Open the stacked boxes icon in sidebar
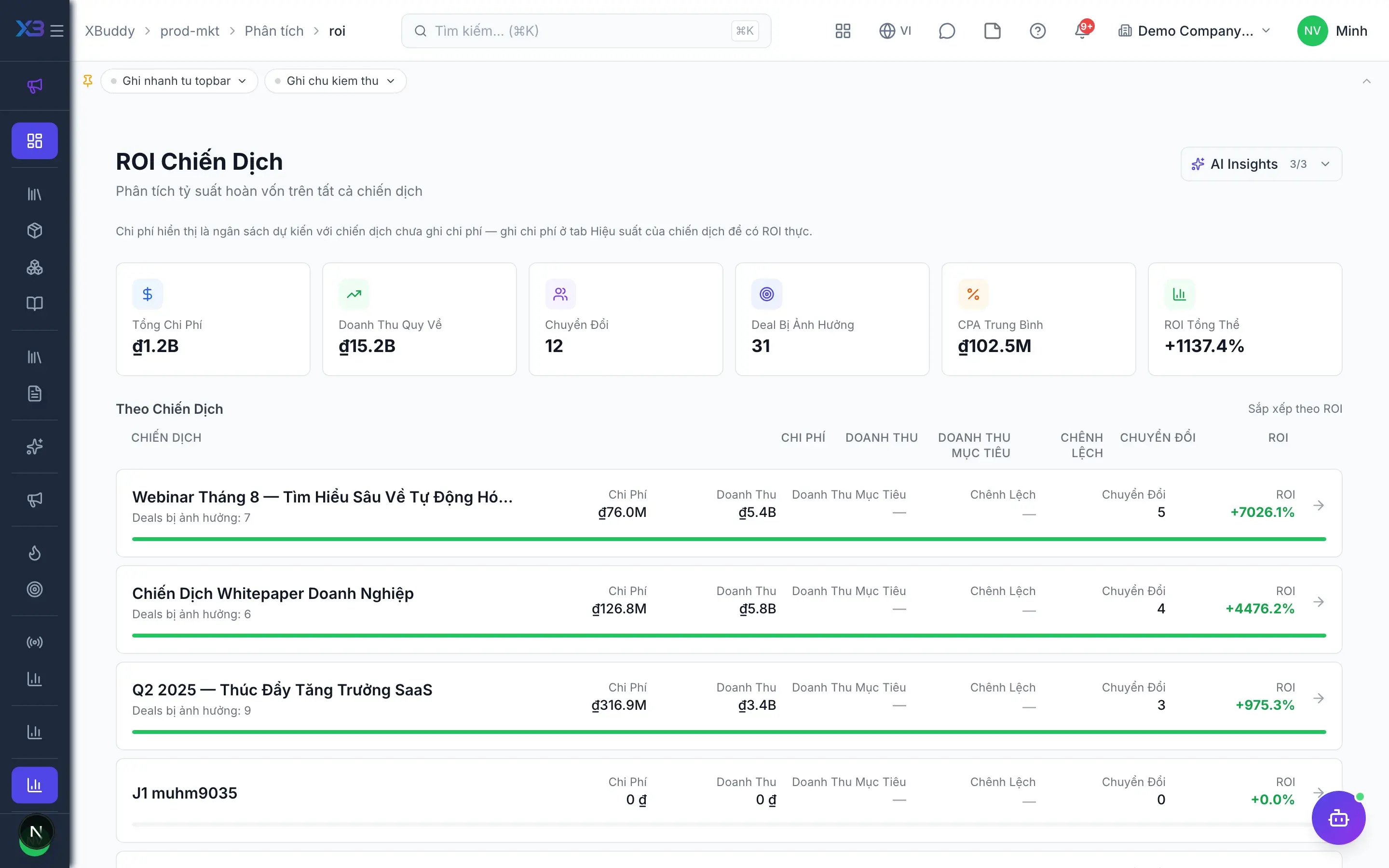This screenshot has height=868, width=1389. coord(34,267)
